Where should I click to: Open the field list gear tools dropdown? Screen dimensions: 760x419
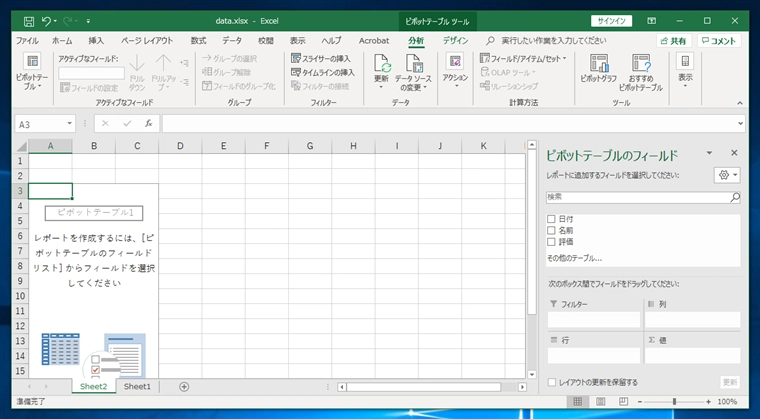click(x=727, y=175)
